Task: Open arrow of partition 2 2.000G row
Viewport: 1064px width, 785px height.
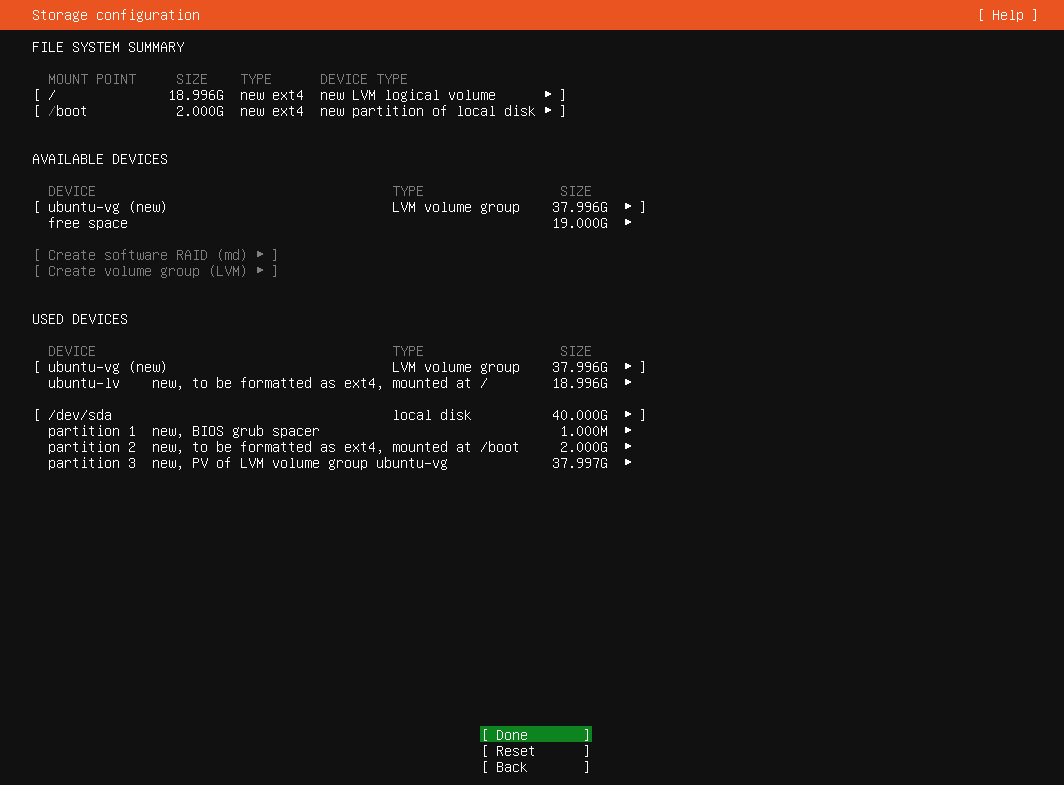Action: pyautogui.click(x=628, y=446)
